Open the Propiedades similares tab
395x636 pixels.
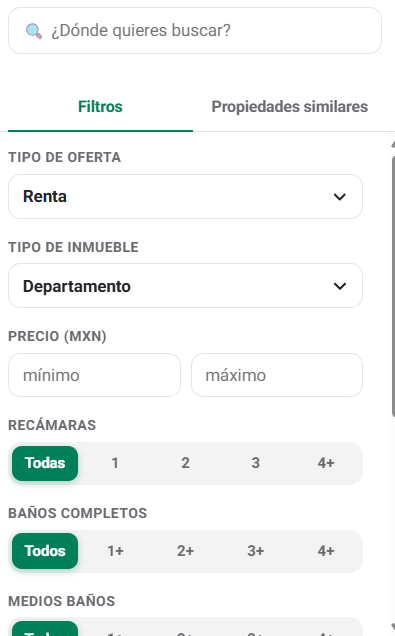click(290, 107)
